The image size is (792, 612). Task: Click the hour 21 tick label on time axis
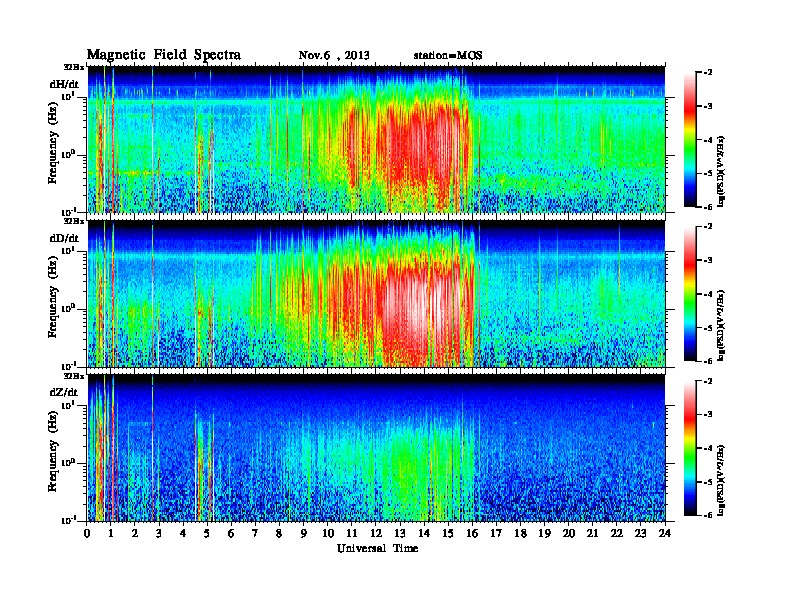click(x=593, y=533)
